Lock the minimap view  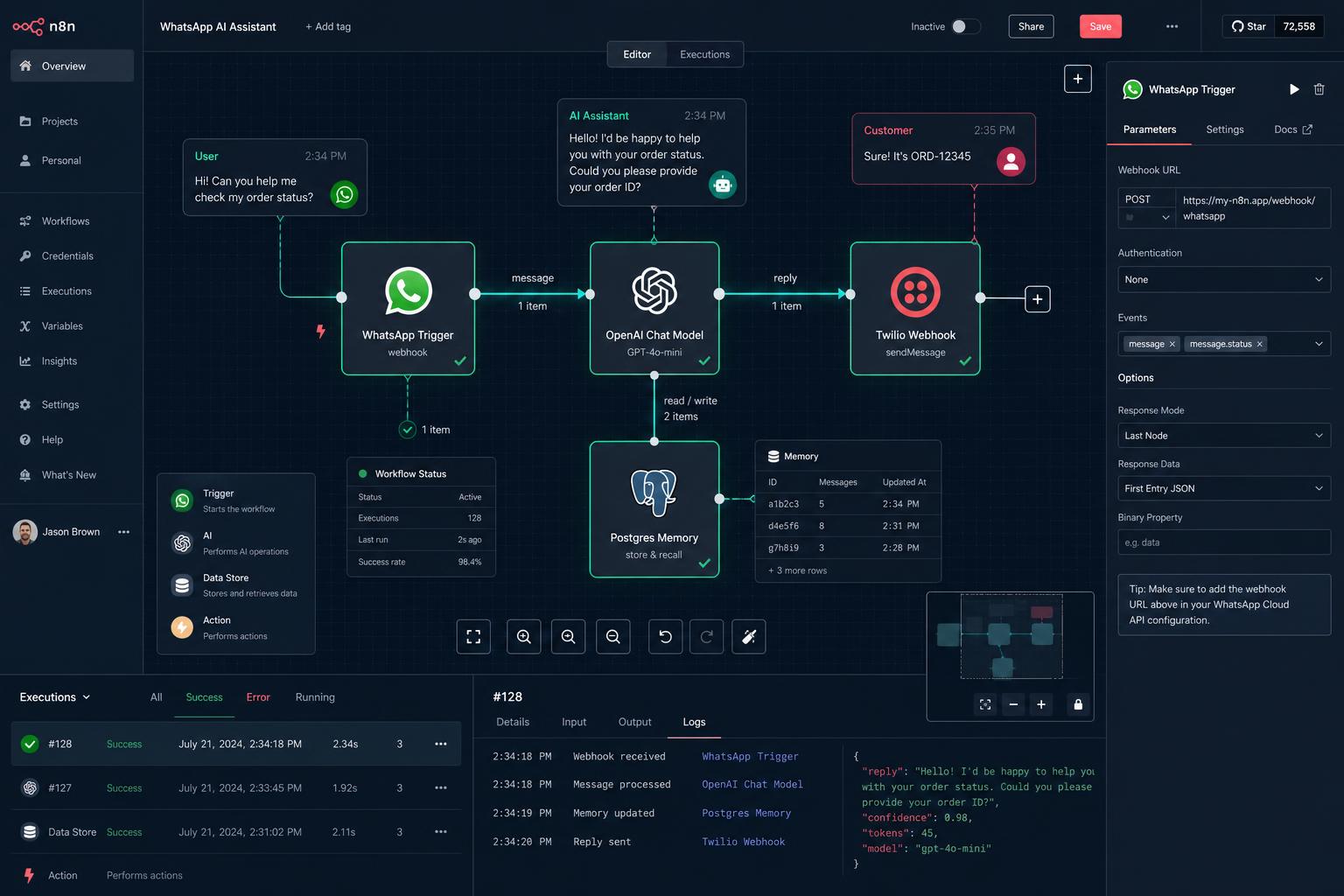tap(1078, 704)
